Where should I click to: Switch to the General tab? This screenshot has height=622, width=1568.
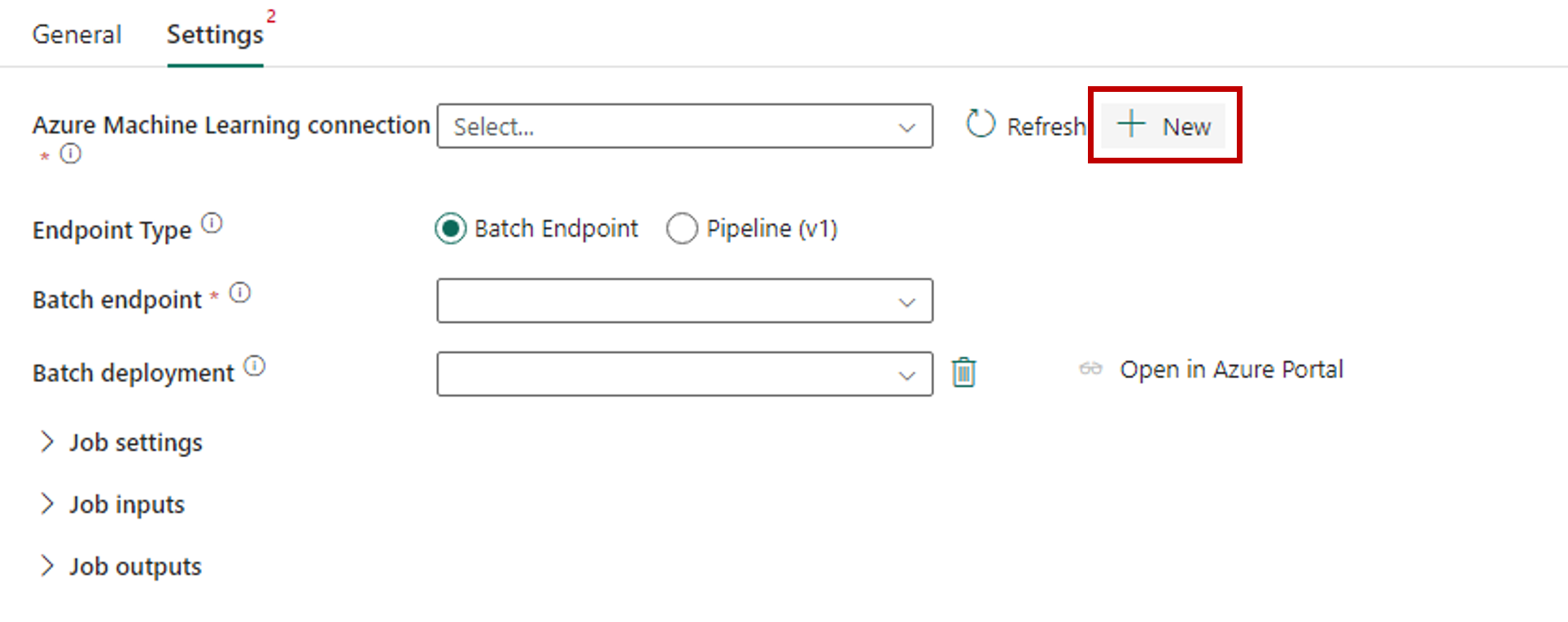76,34
